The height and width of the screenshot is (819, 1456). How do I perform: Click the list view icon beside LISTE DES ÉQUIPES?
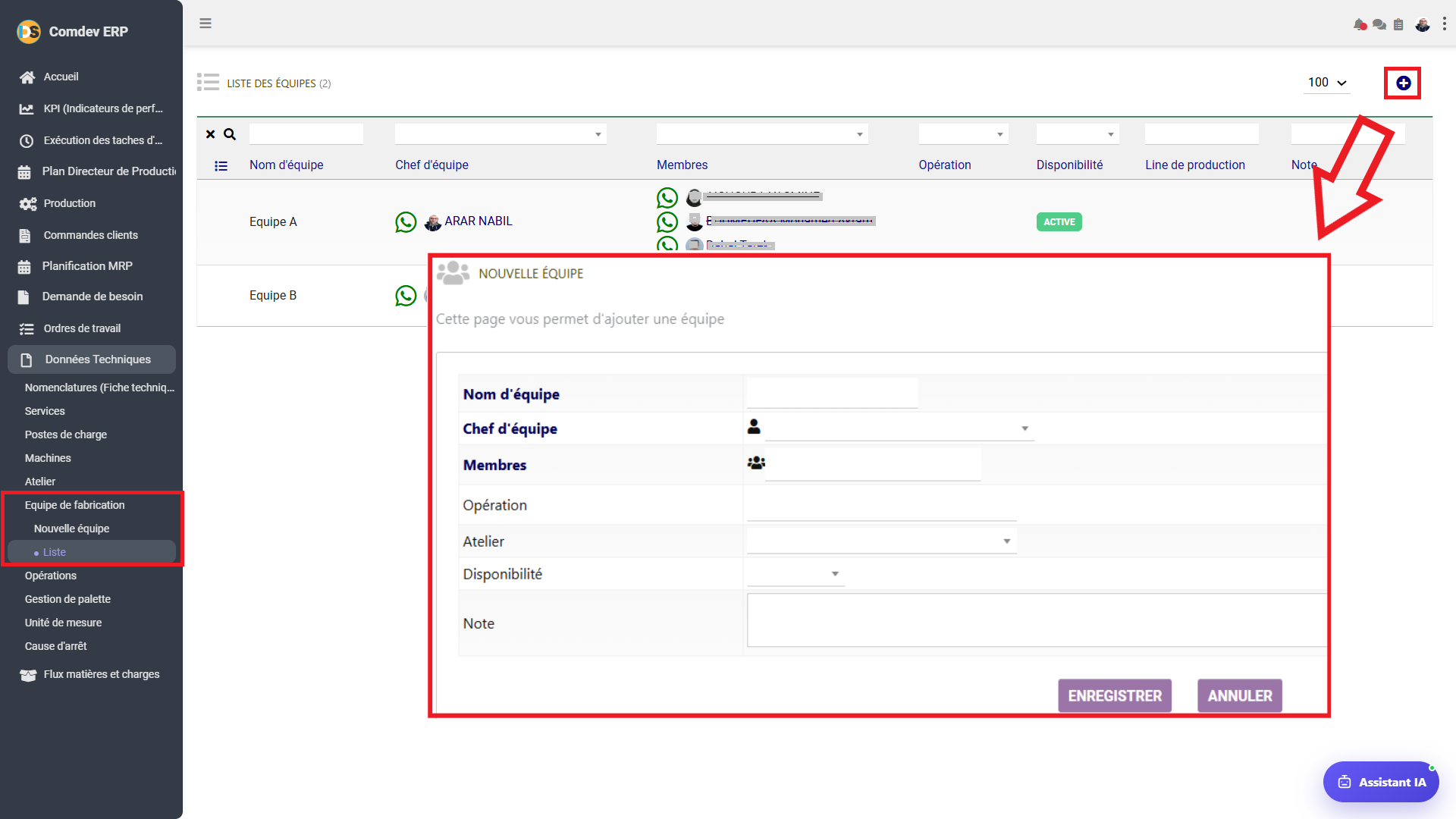pyautogui.click(x=208, y=83)
